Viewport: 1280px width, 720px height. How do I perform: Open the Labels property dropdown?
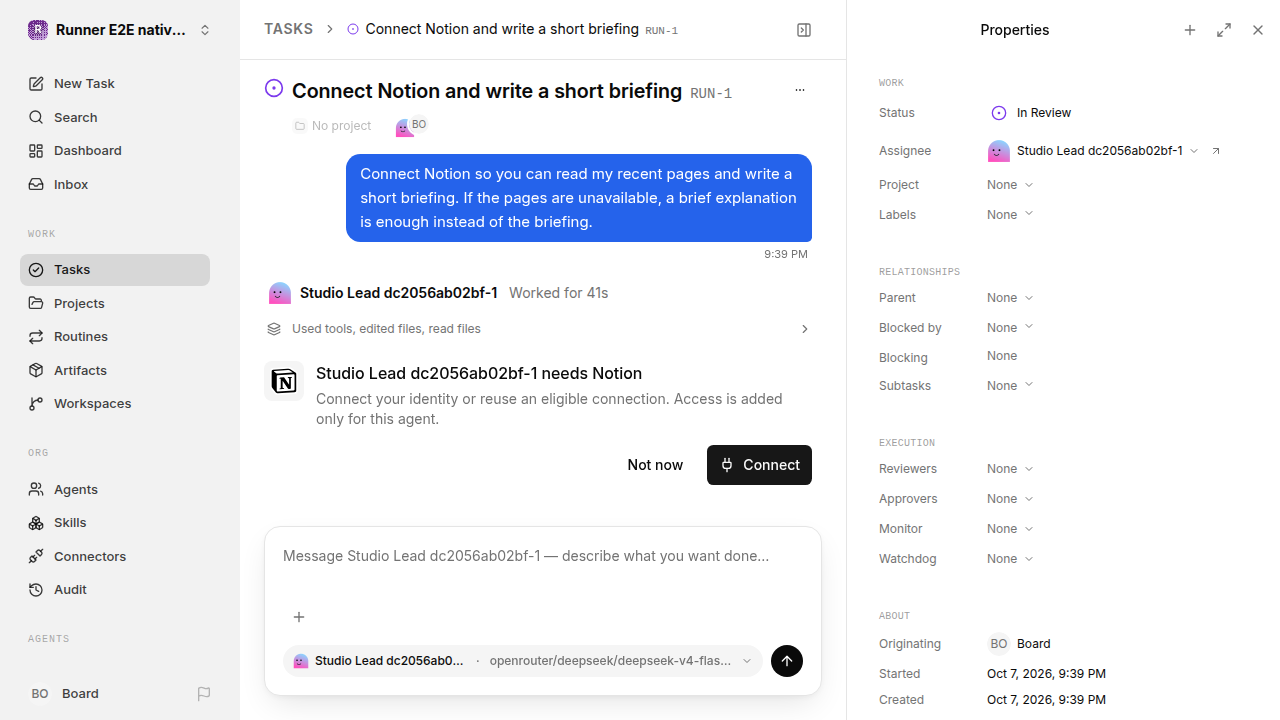pyautogui.click(x=1010, y=215)
